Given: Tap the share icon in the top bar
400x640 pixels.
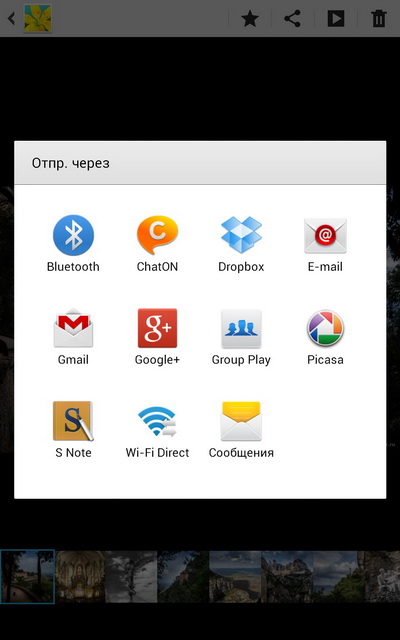Looking at the screenshot, I should (292, 19).
